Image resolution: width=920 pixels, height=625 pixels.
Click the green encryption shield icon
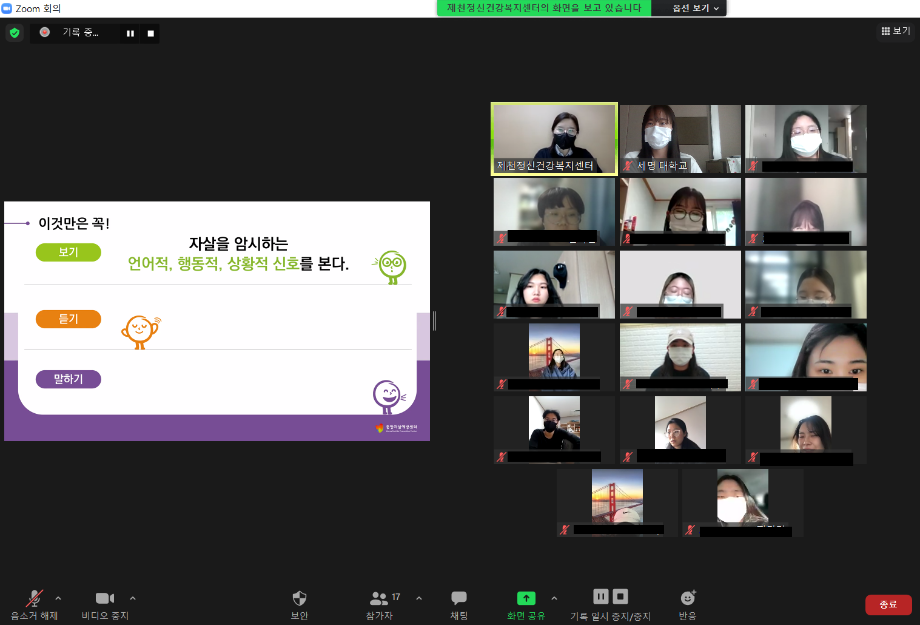pyautogui.click(x=14, y=33)
